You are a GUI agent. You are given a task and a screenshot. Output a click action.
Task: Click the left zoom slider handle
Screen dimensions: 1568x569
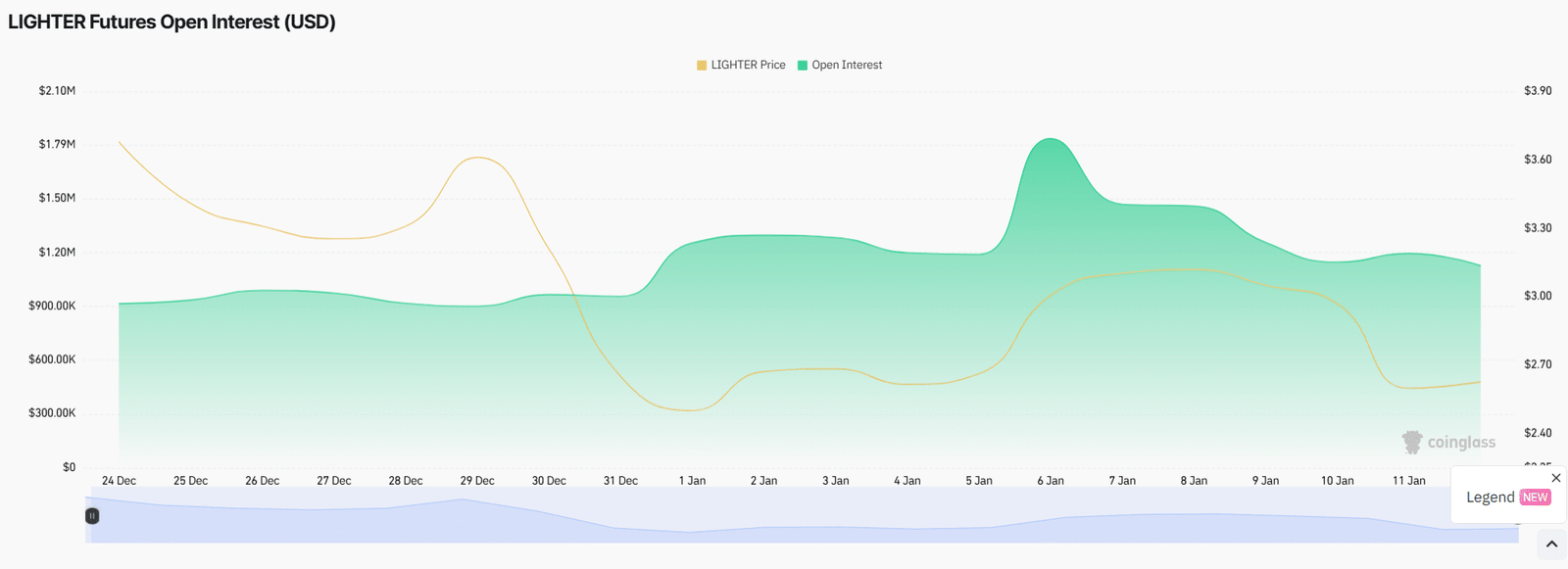point(92,516)
